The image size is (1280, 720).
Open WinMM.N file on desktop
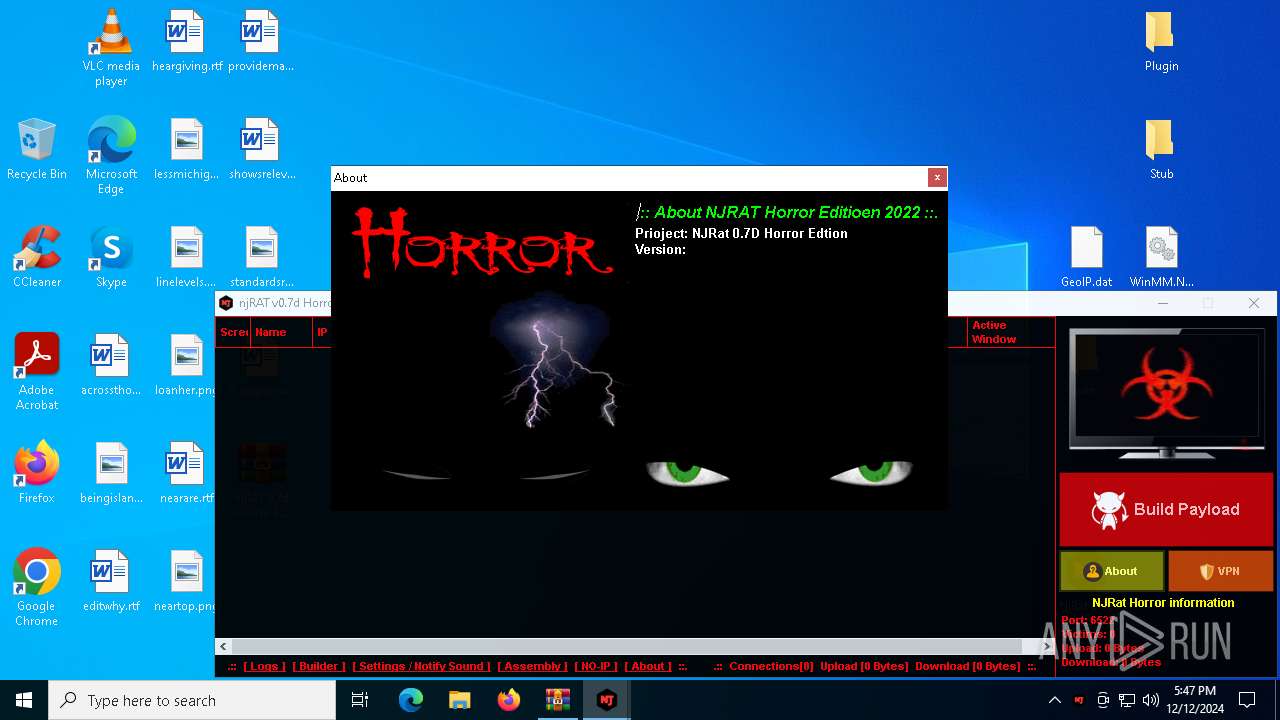coord(1161,257)
